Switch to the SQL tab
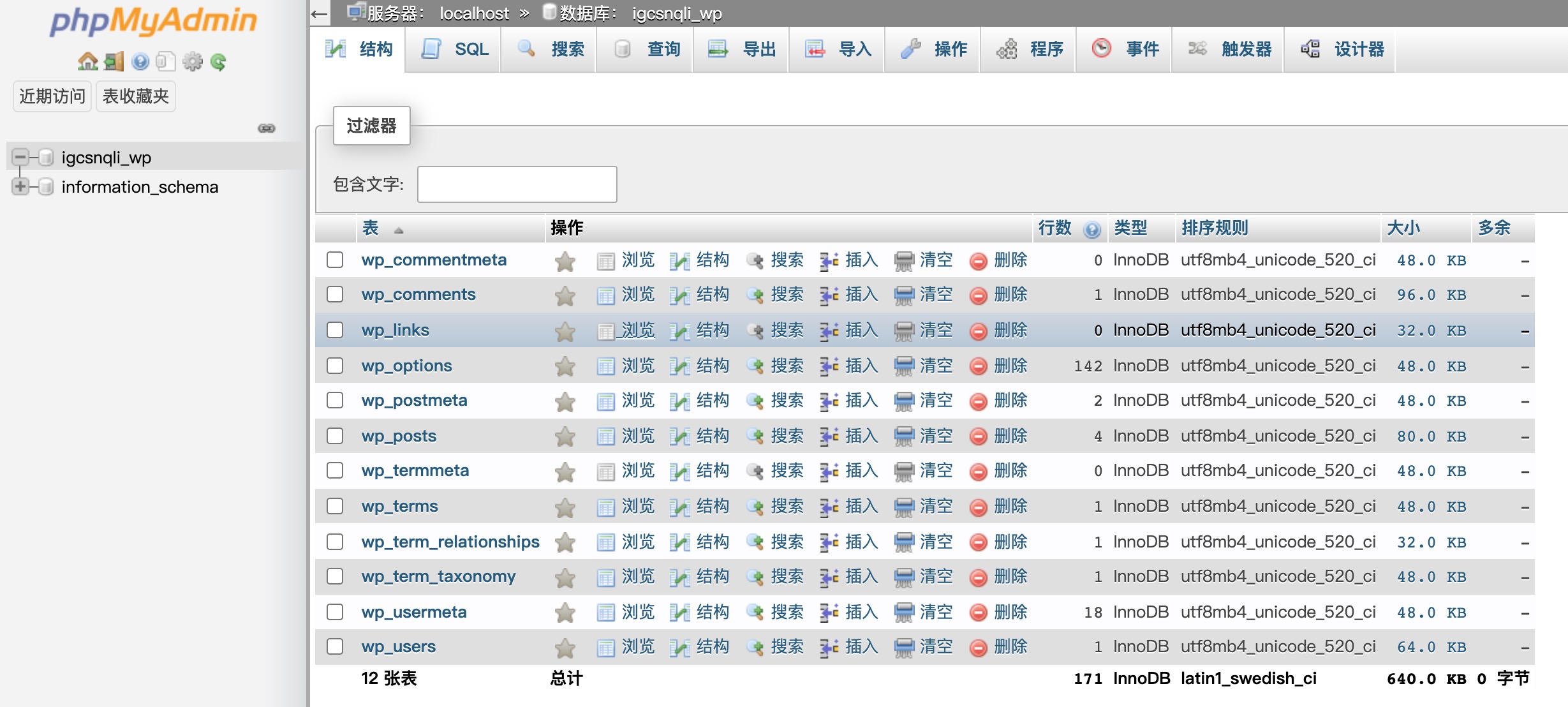The image size is (1568, 707). (x=454, y=49)
